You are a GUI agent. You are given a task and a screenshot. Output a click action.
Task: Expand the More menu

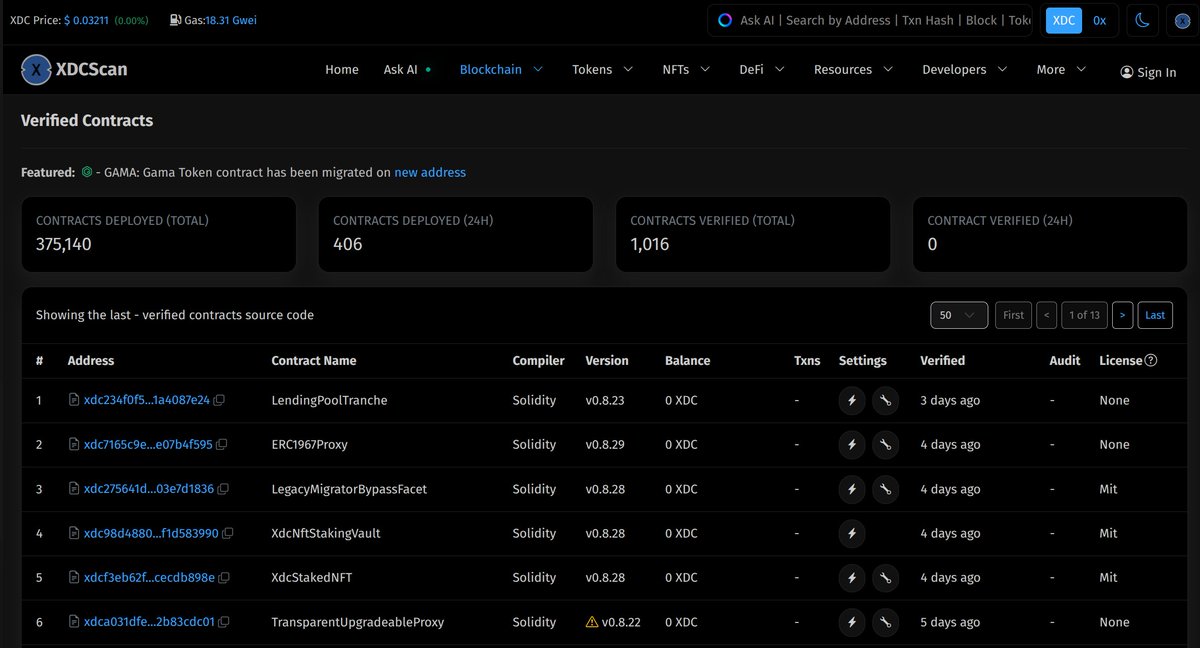[1061, 70]
